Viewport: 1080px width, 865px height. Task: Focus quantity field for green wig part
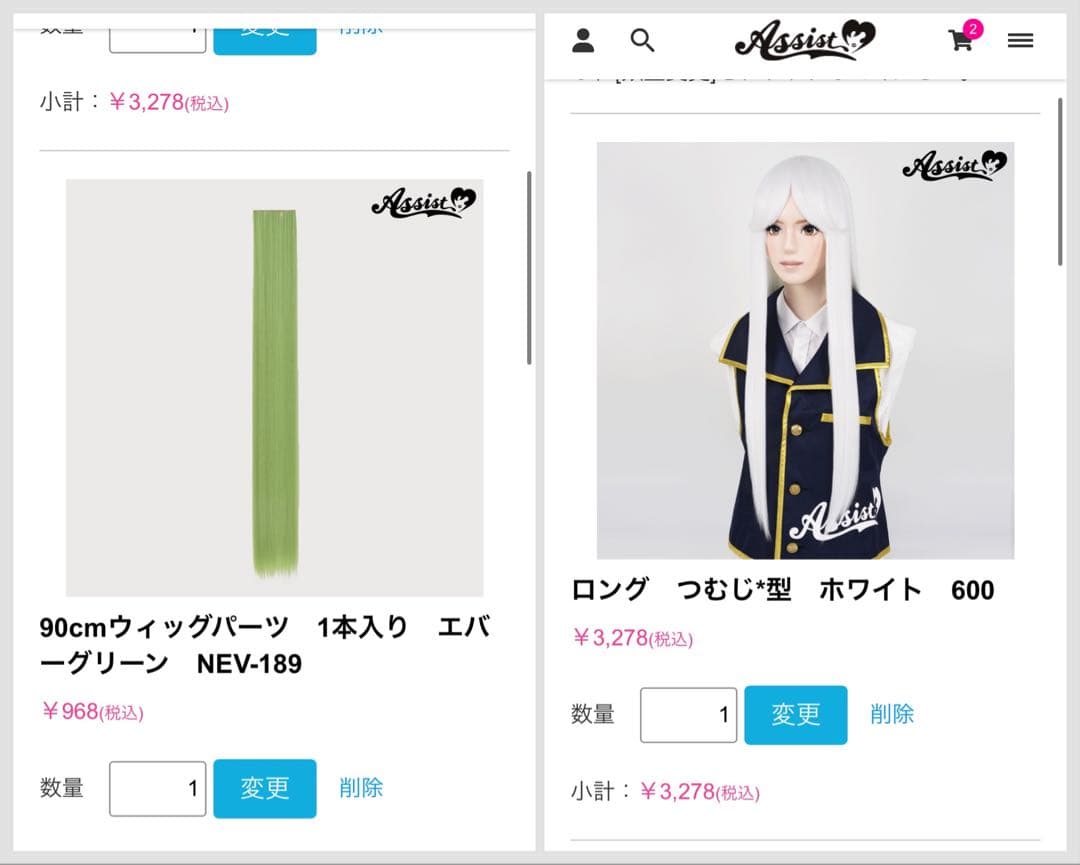[158, 789]
